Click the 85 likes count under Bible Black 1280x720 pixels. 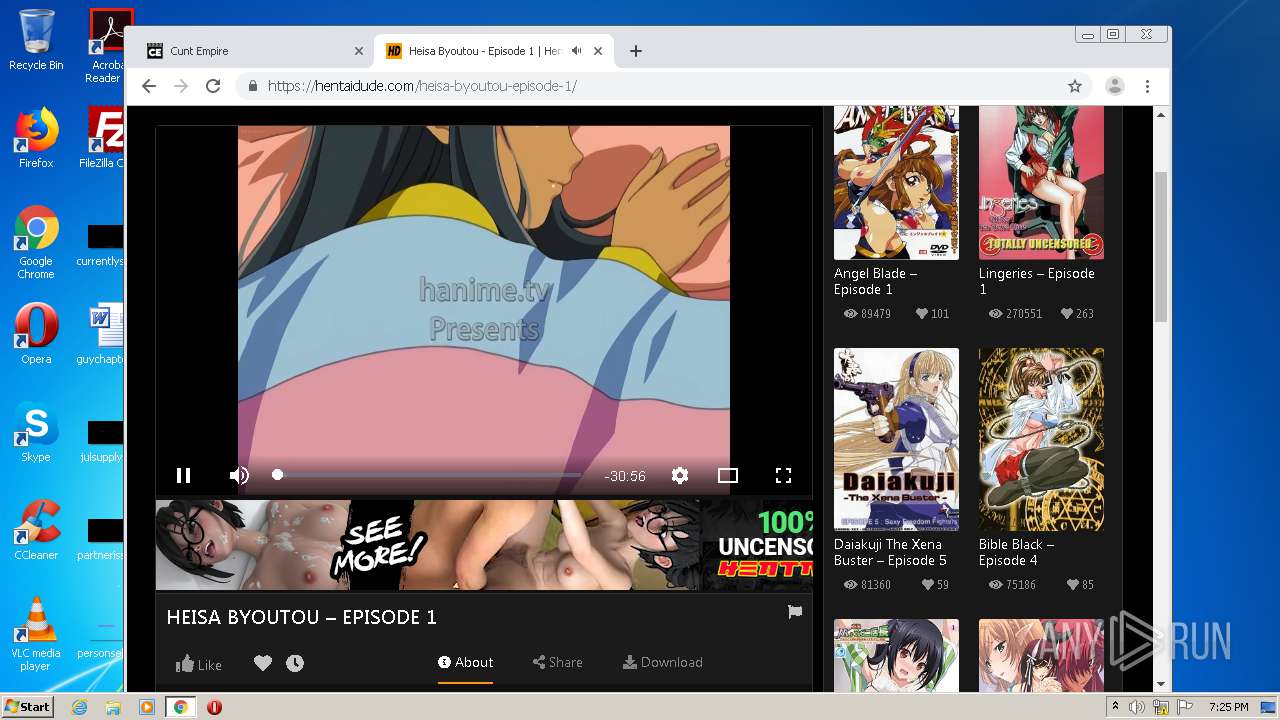point(1080,584)
